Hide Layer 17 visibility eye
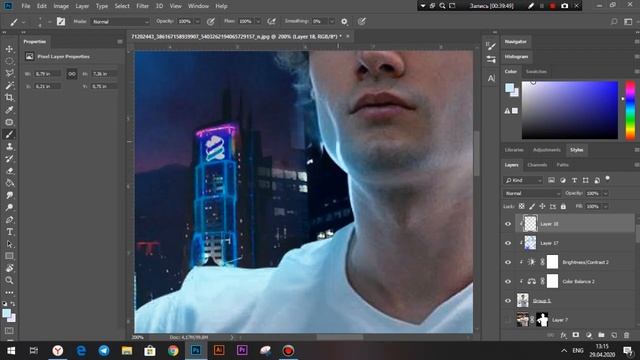Viewport: 640px width, 360px height. click(508, 243)
